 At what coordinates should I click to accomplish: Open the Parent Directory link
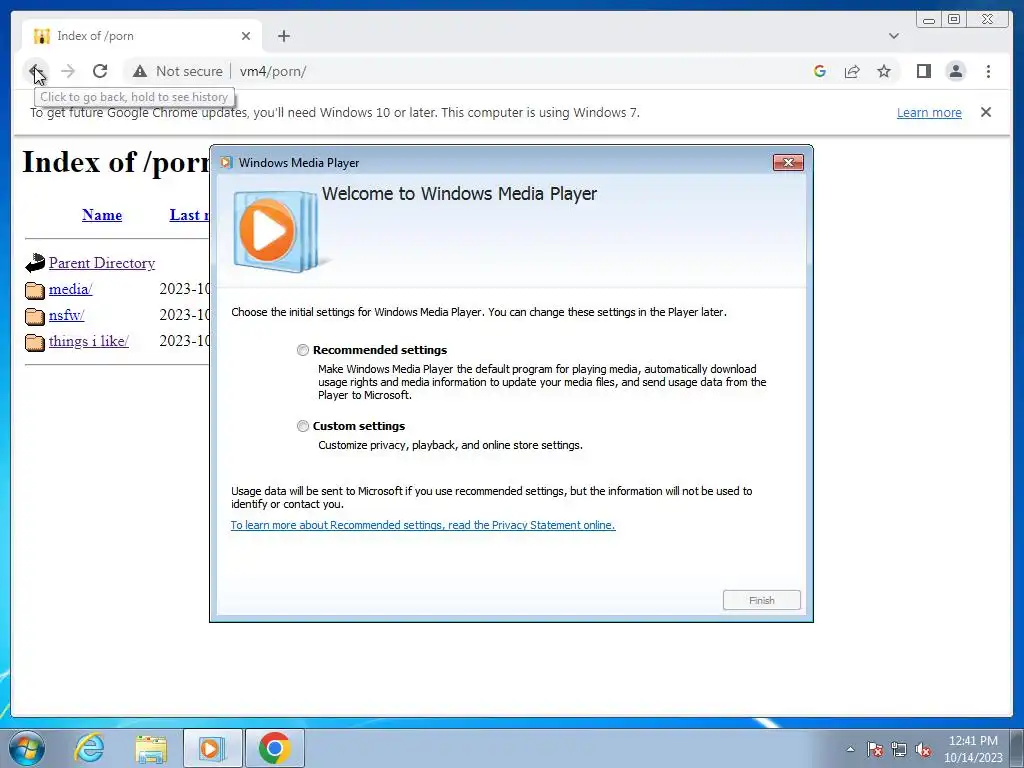coord(102,263)
